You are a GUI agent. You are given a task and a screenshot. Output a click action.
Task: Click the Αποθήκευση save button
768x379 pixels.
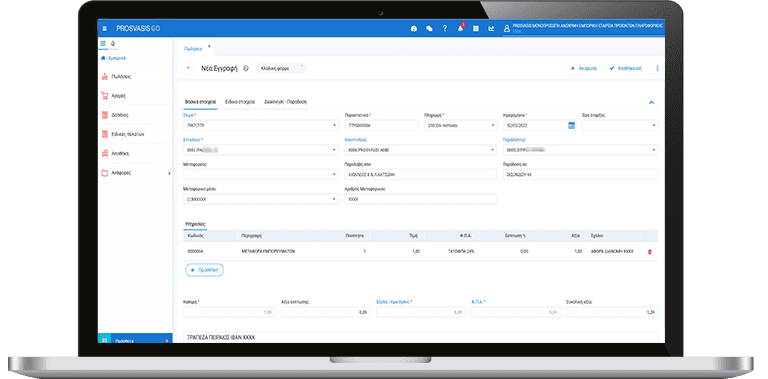[x=626, y=69]
